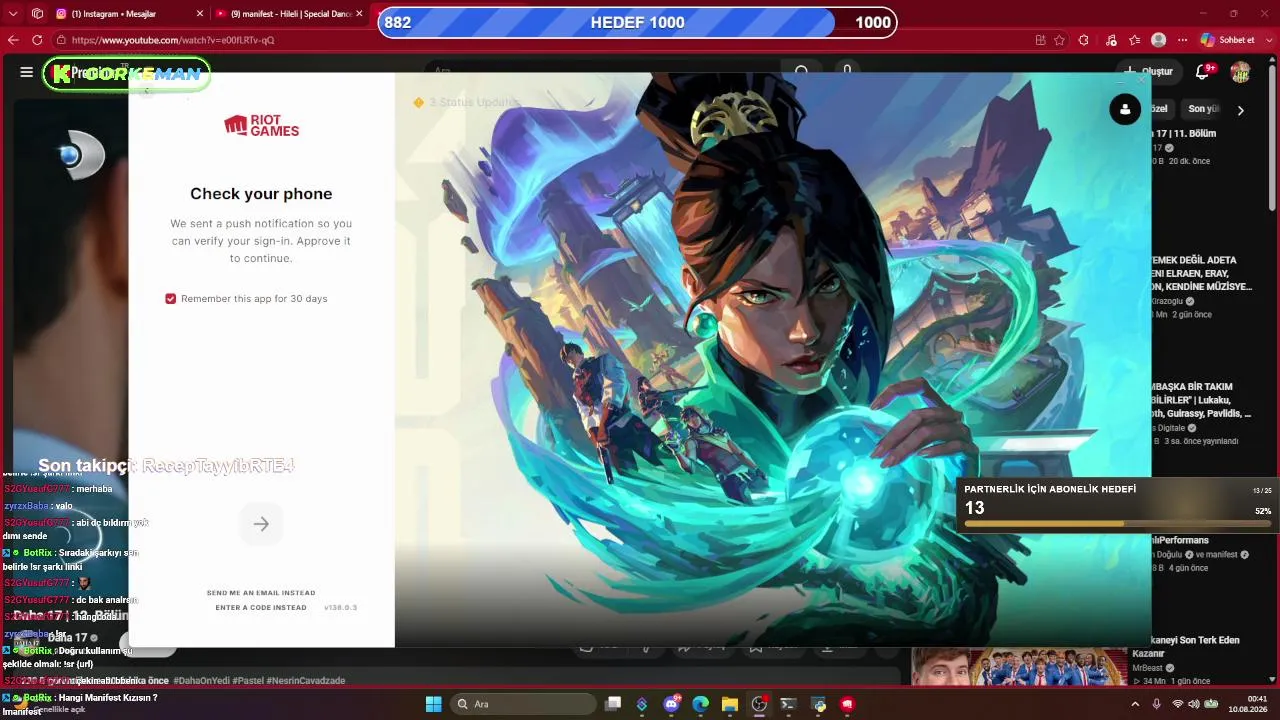Image resolution: width=1280 pixels, height=720 pixels.
Task: Click the arrow continue button in Riot login
Action: tap(261, 524)
